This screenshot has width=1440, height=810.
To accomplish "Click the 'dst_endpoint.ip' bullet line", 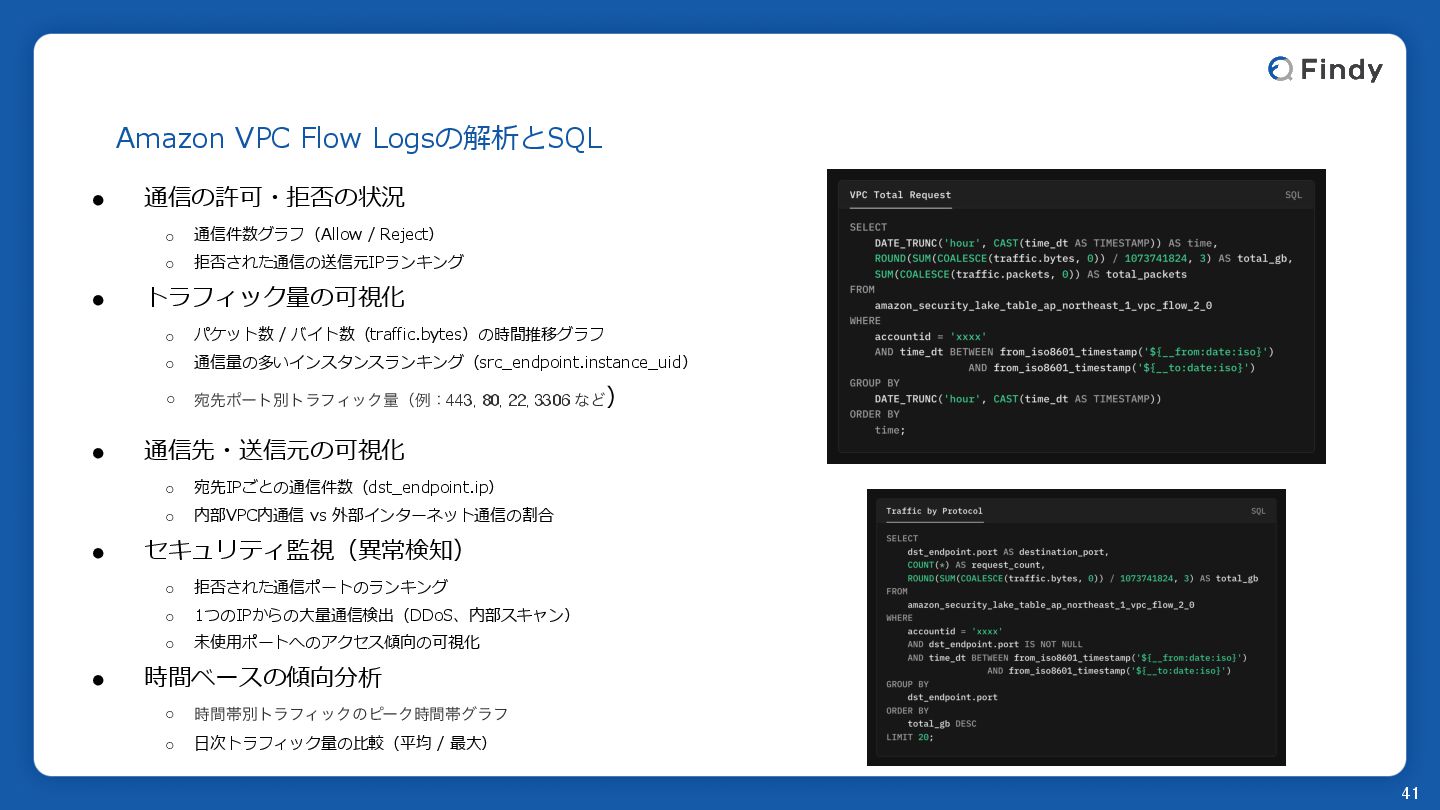I will tap(346, 488).
